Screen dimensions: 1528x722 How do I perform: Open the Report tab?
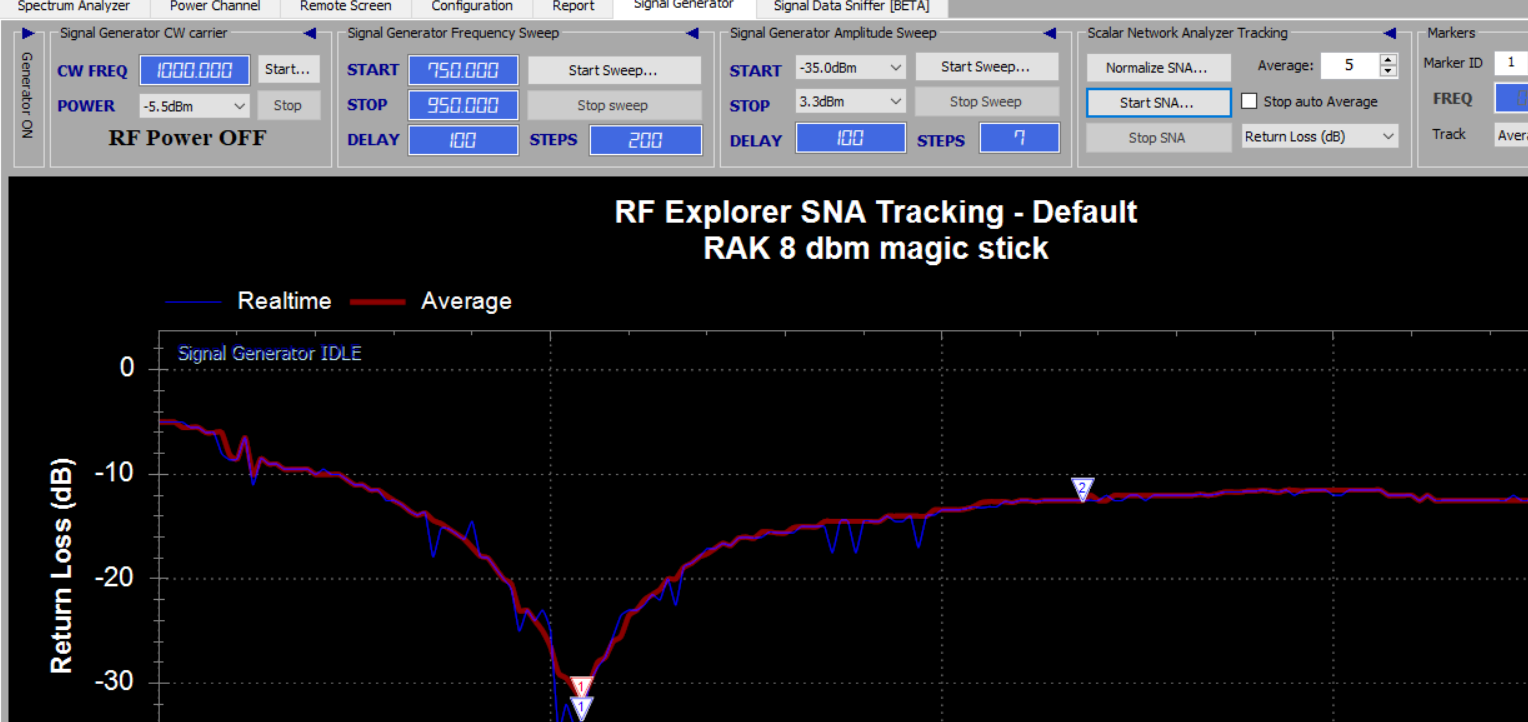[x=573, y=6]
